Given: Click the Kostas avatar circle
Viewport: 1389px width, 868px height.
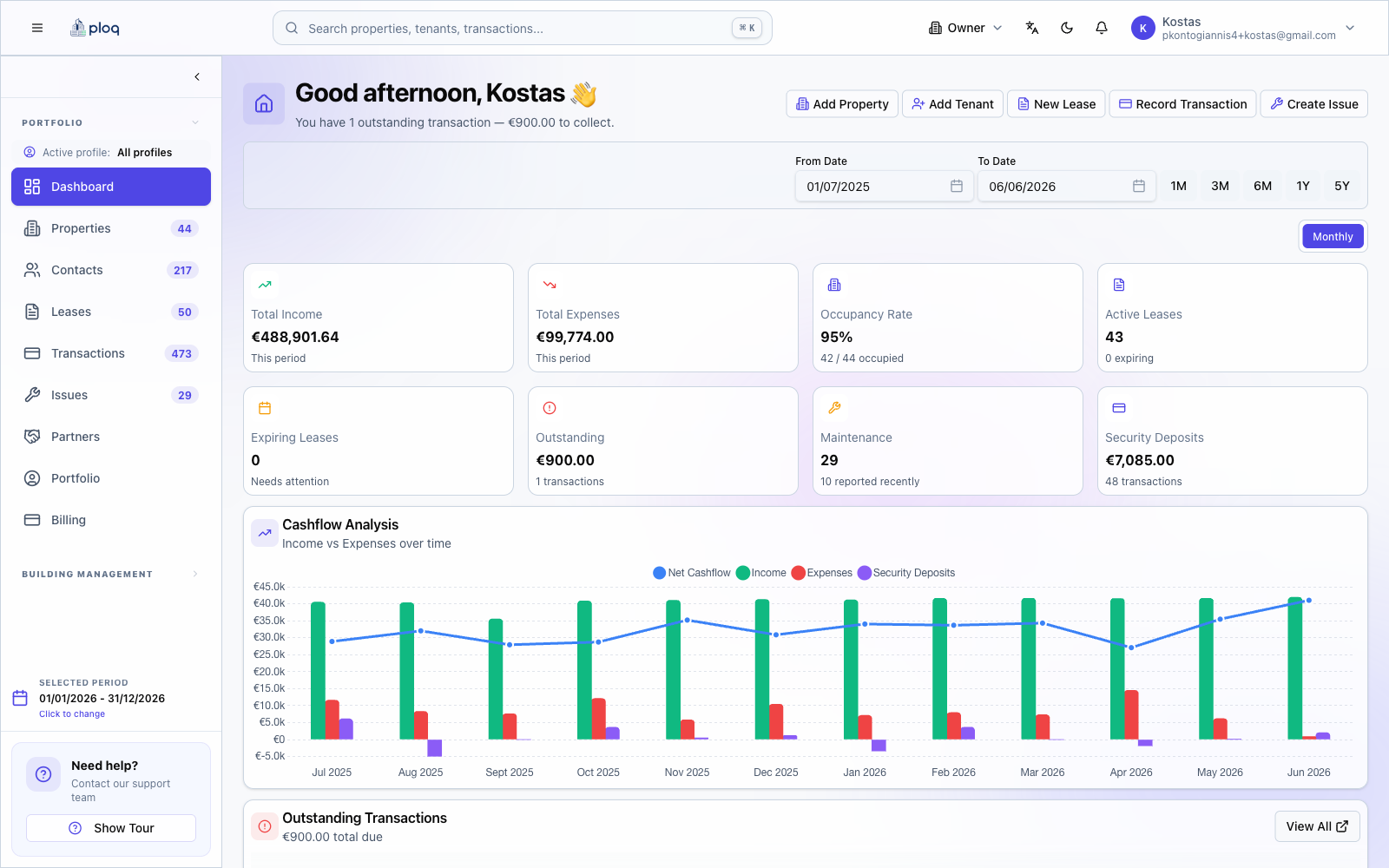Looking at the screenshot, I should tap(1143, 28).
